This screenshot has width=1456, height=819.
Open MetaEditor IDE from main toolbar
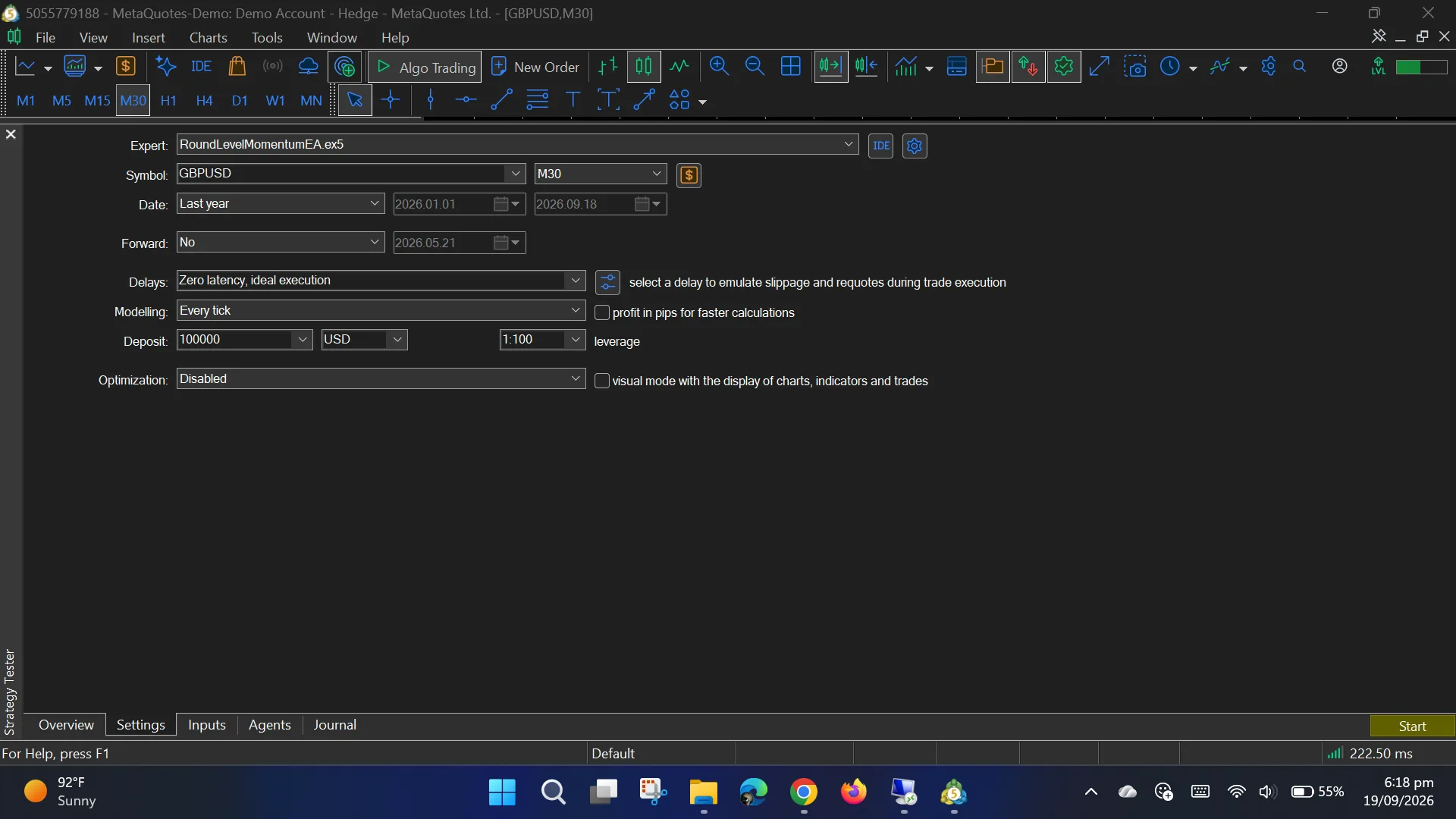201,67
